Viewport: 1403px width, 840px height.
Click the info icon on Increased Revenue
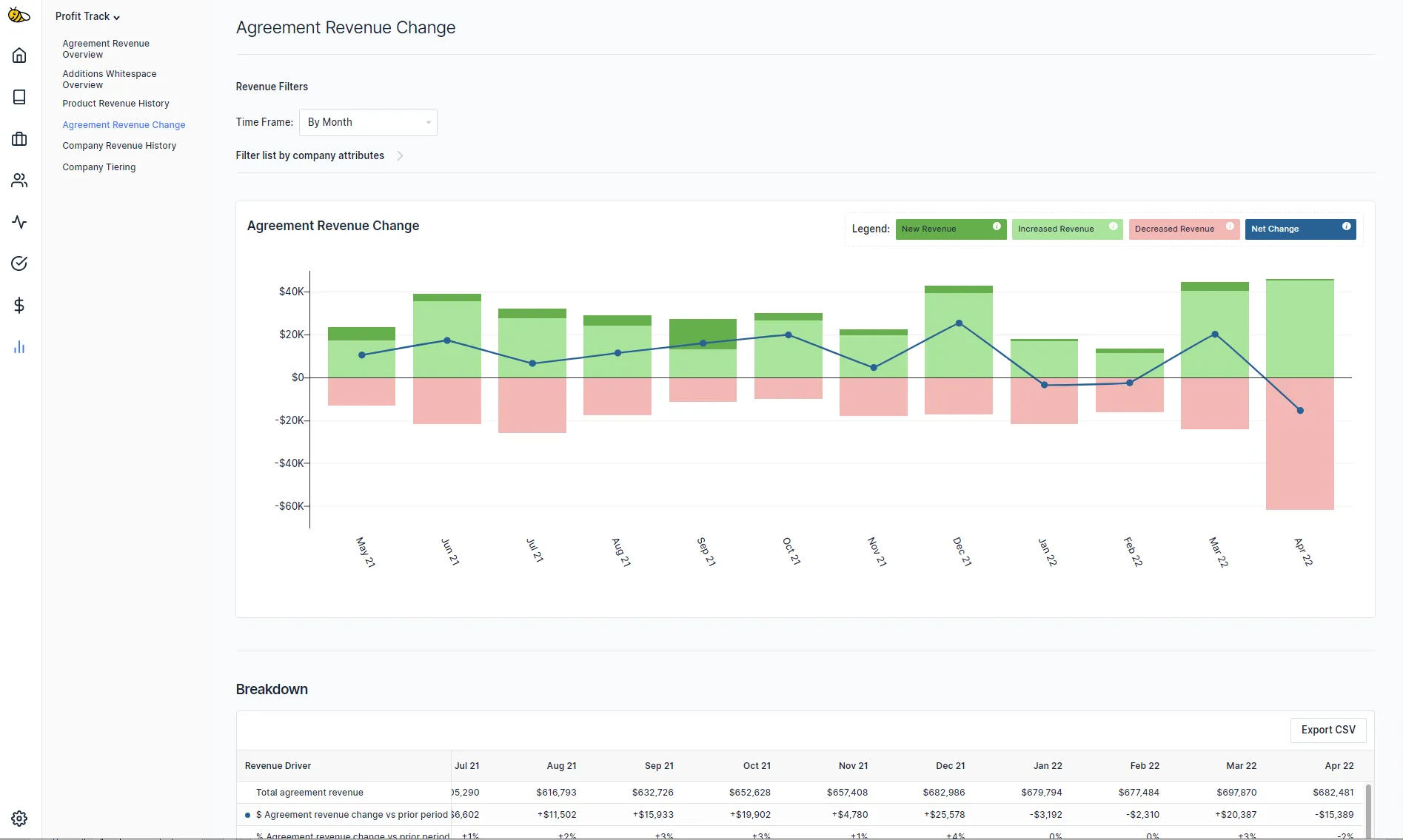1114,226
